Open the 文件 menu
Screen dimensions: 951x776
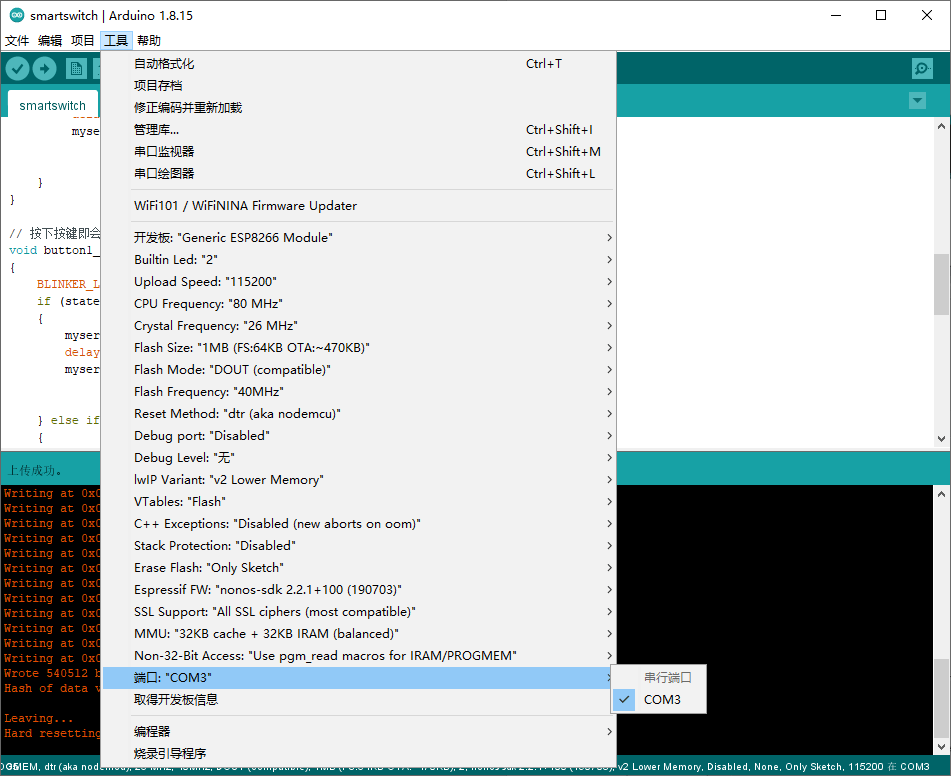click(17, 41)
